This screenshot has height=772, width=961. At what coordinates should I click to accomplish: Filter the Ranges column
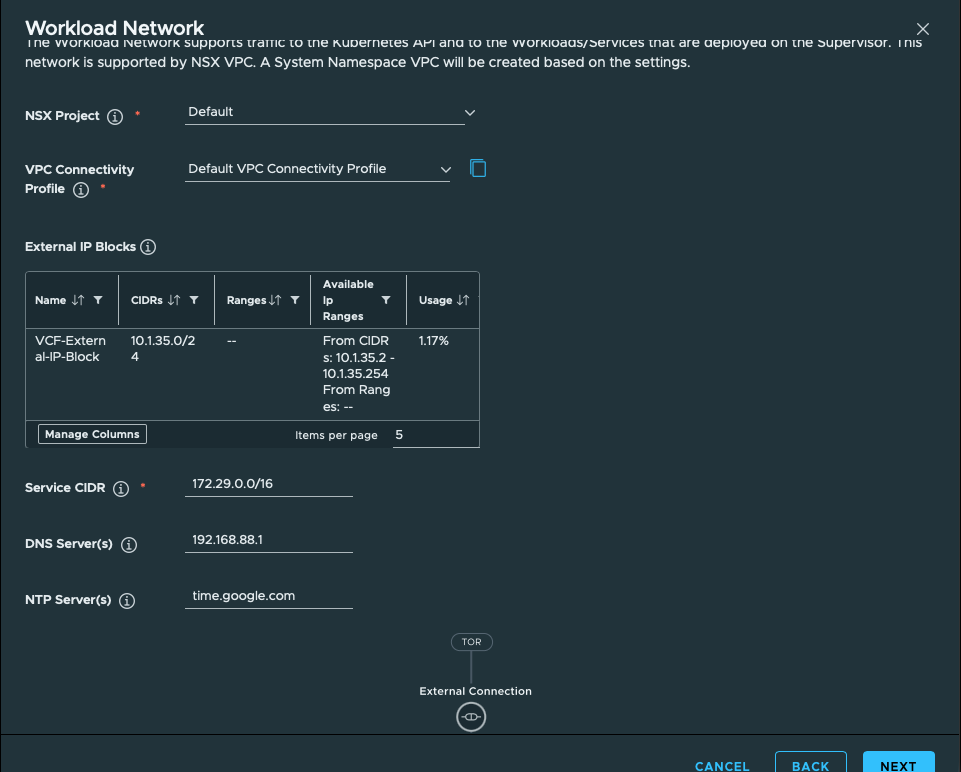(x=295, y=300)
